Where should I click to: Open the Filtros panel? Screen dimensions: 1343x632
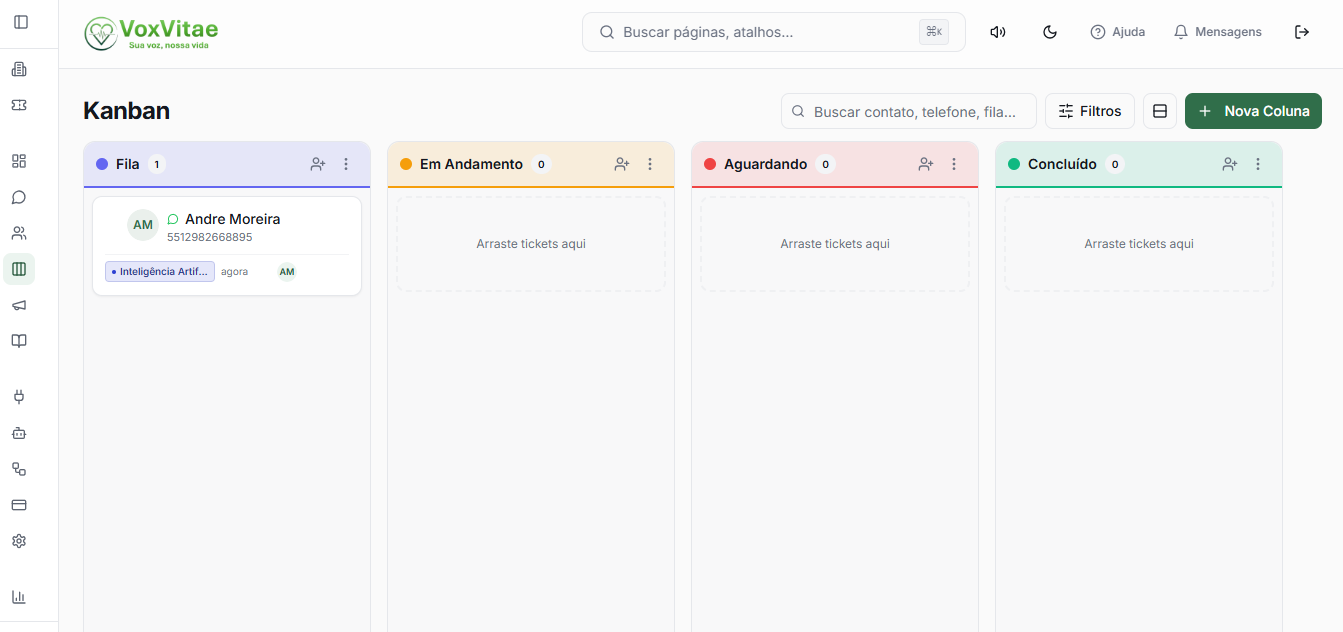click(1090, 111)
